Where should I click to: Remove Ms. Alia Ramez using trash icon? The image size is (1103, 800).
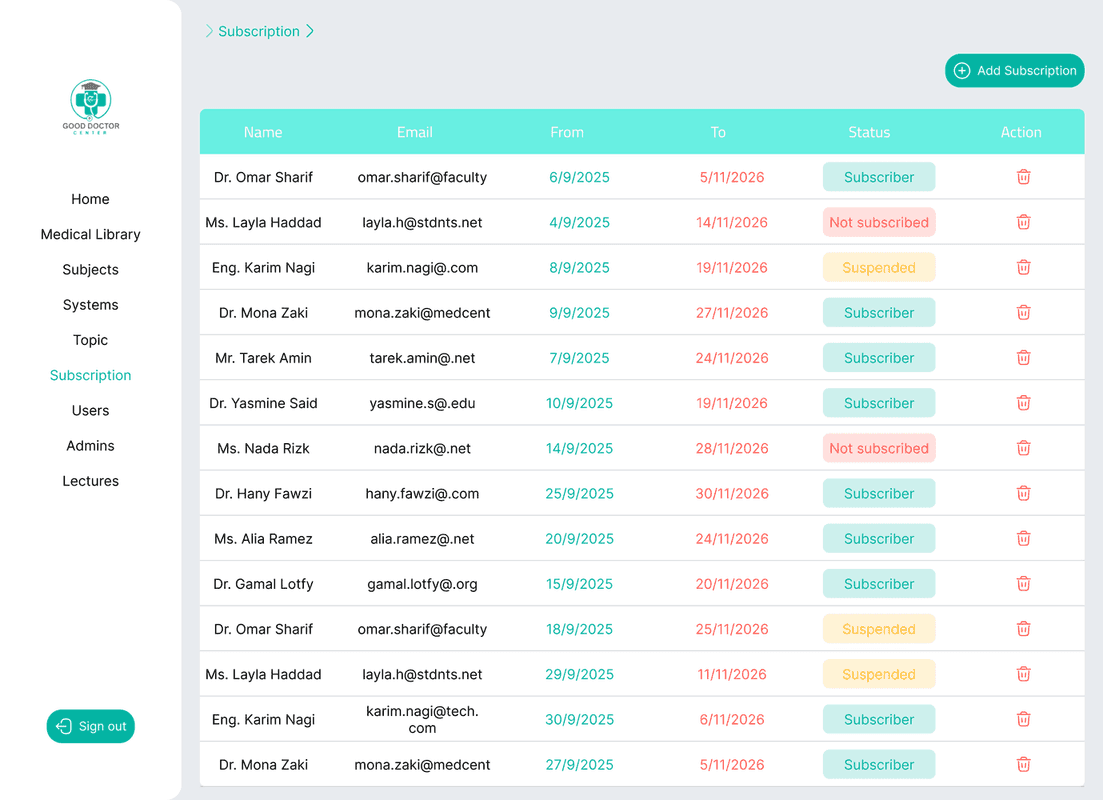point(1023,538)
